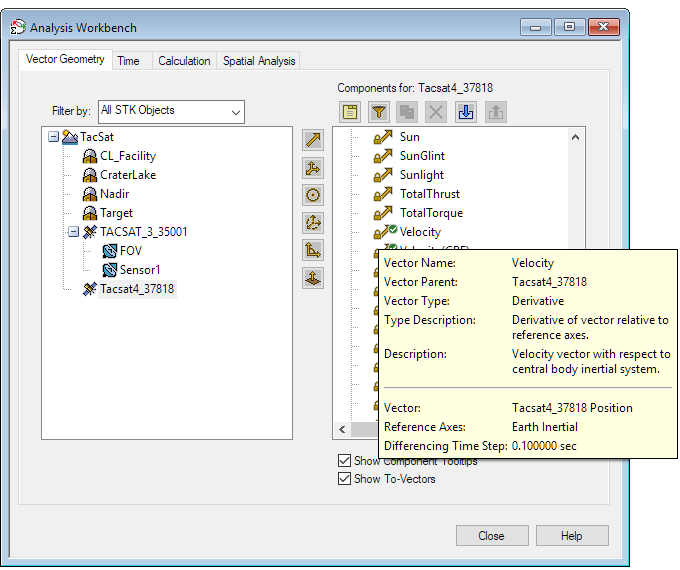Toggle Show Component Tooltips checkbox
680x570 pixels.
pos(345,461)
